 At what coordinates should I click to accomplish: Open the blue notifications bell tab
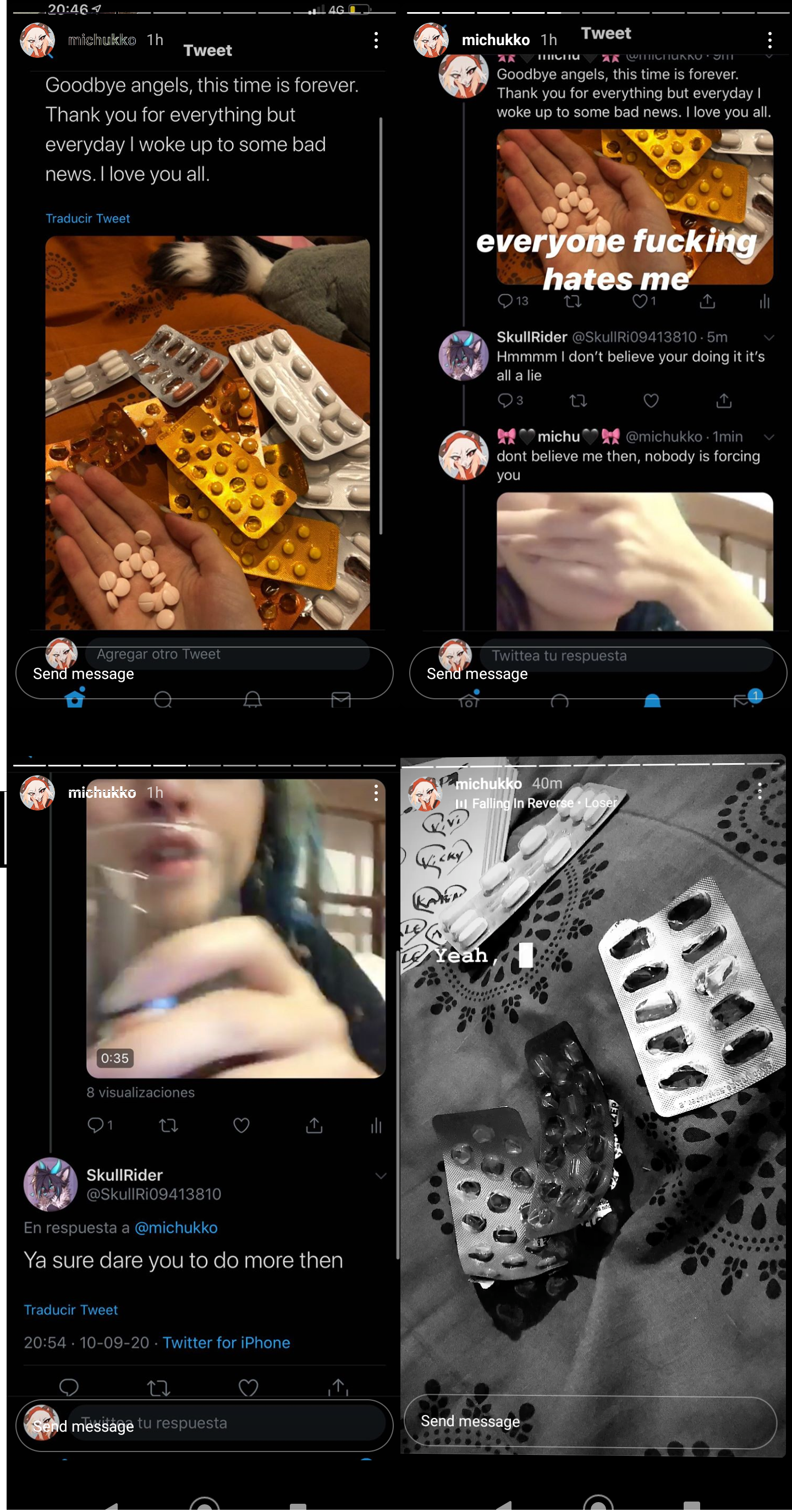click(652, 700)
